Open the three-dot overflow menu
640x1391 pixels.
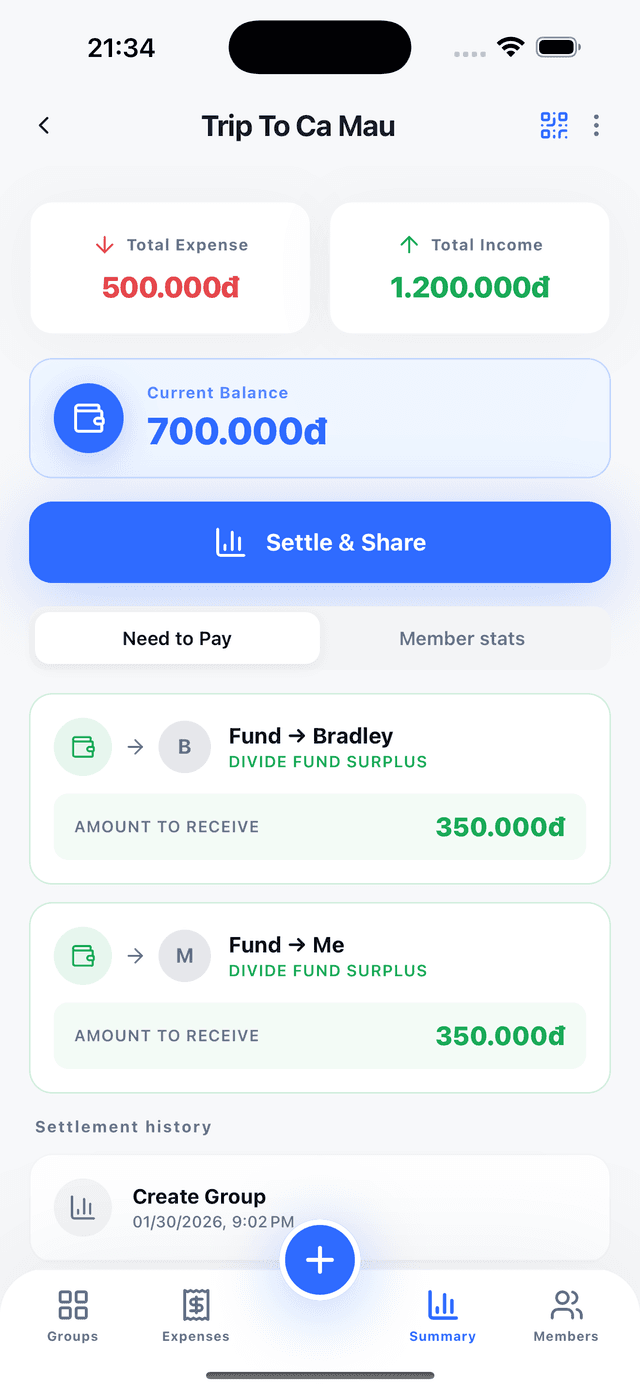pyautogui.click(x=596, y=125)
